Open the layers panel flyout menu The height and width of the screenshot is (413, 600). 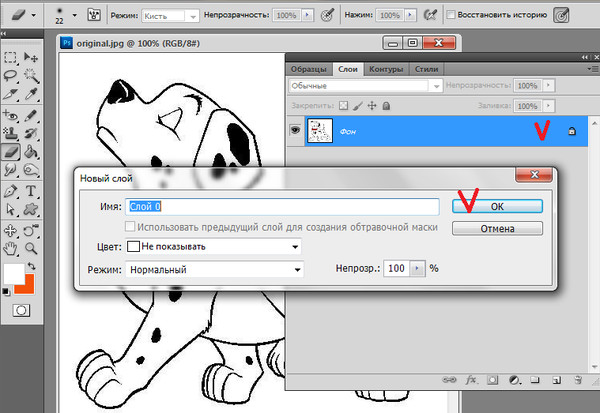(x=593, y=69)
